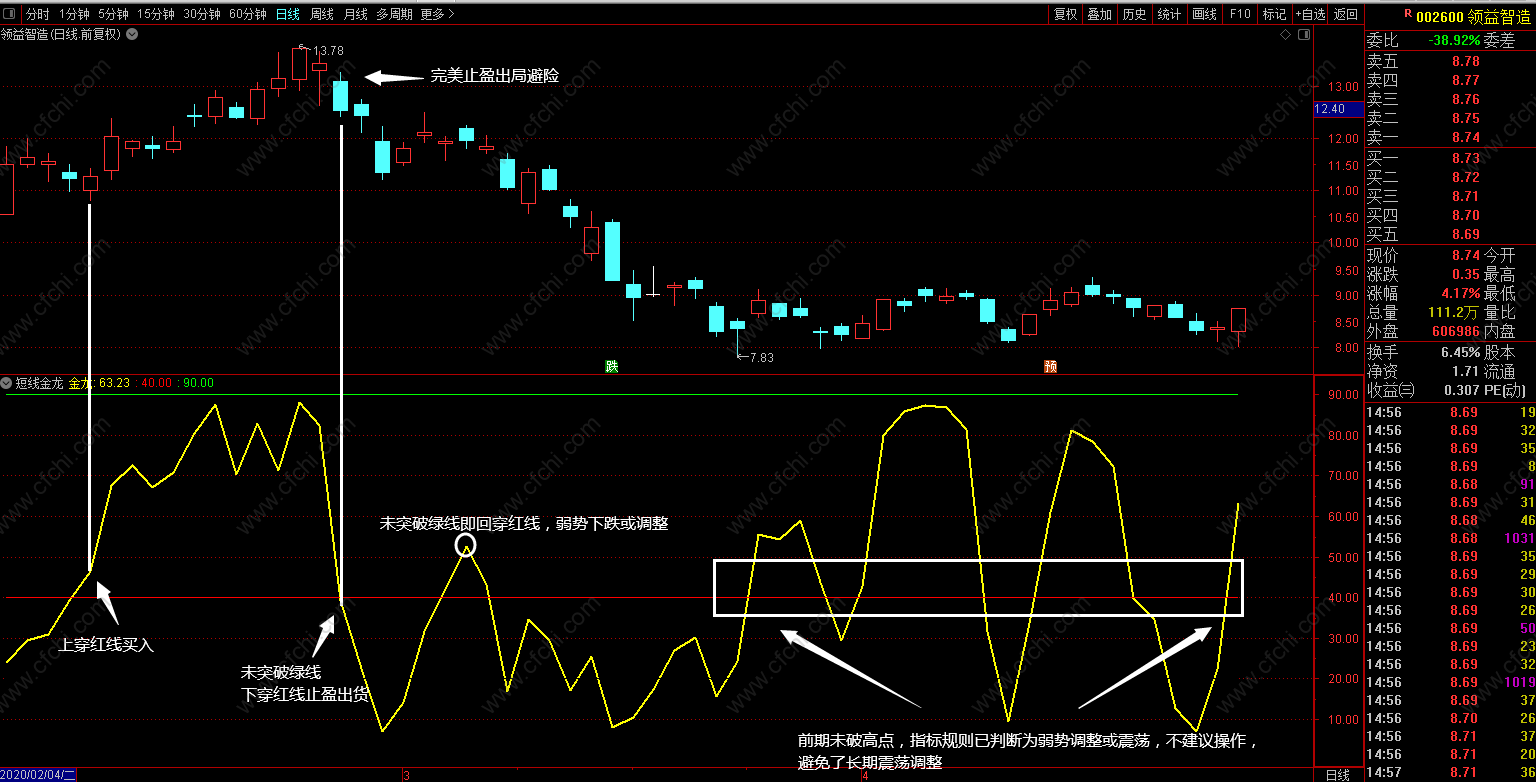This screenshot has width=1536, height=782.
Task: Click the 外盘 value 606986
Action: pyautogui.click(x=1456, y=331)
